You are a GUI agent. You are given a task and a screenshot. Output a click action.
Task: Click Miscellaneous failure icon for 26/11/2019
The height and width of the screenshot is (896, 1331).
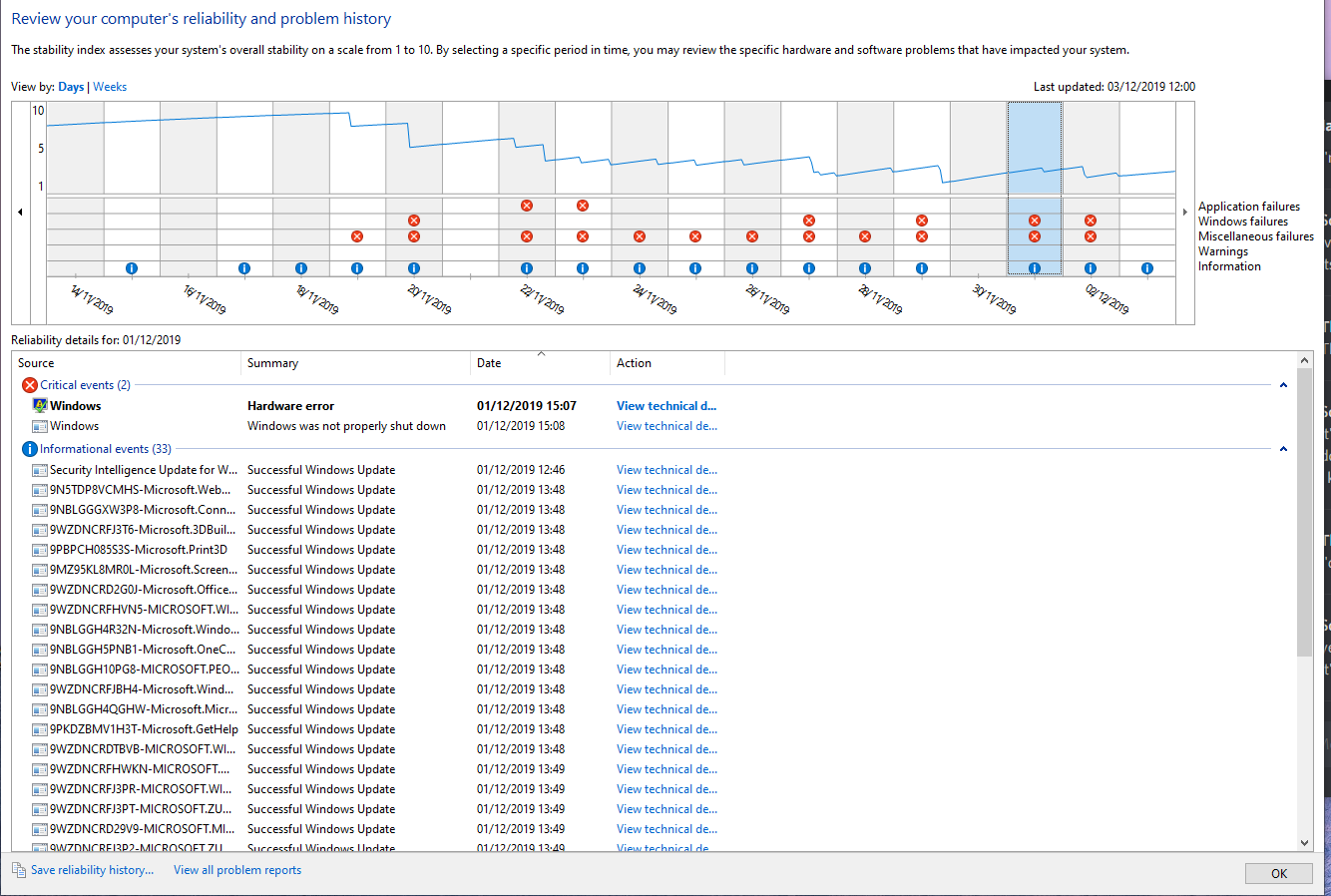tap(752, 236)
